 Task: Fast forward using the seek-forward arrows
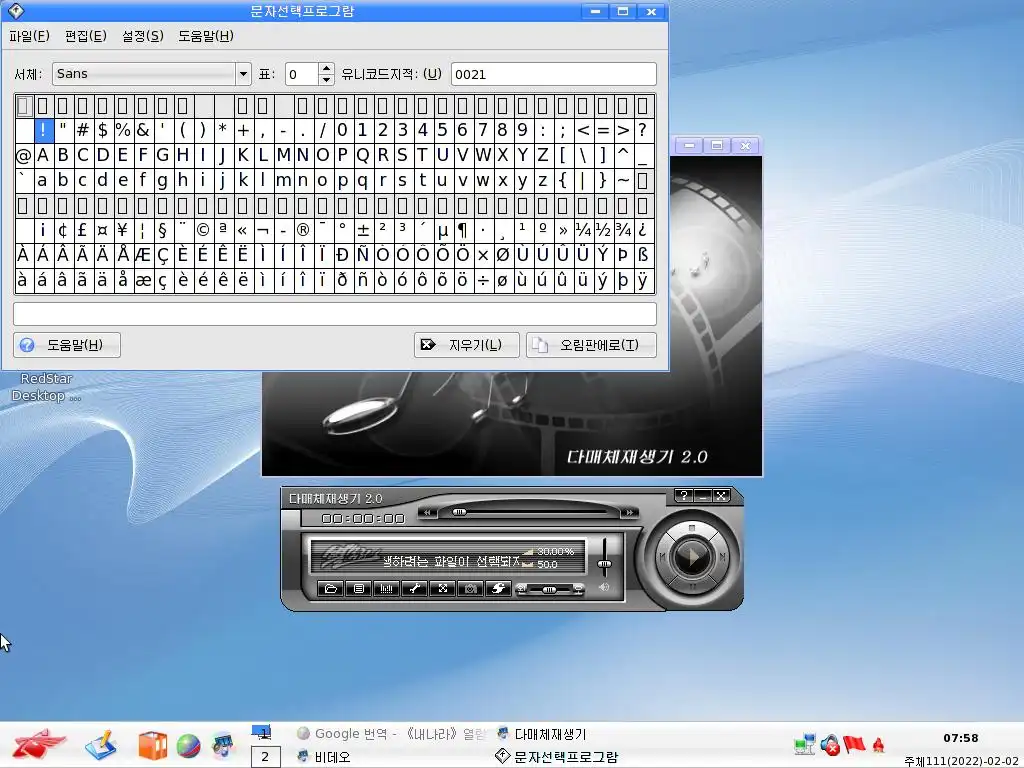(630, 513)
